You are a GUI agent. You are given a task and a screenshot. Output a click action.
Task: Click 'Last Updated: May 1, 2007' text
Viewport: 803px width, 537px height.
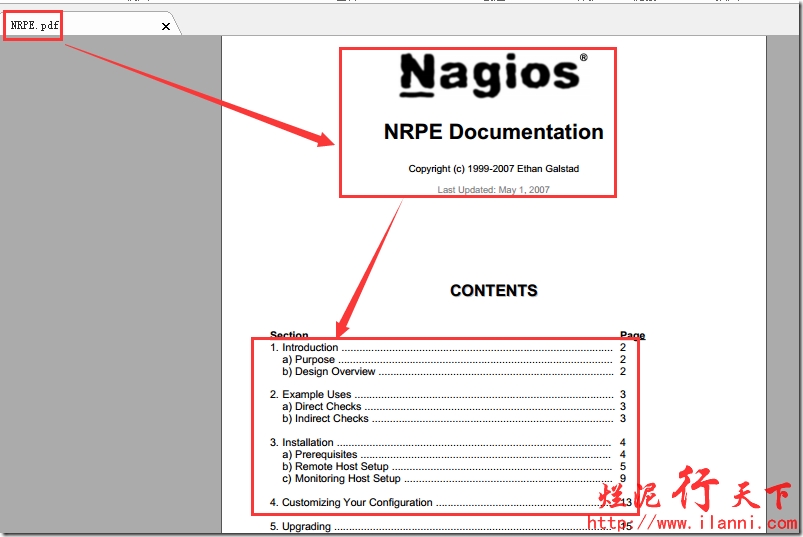click(494, 189)
